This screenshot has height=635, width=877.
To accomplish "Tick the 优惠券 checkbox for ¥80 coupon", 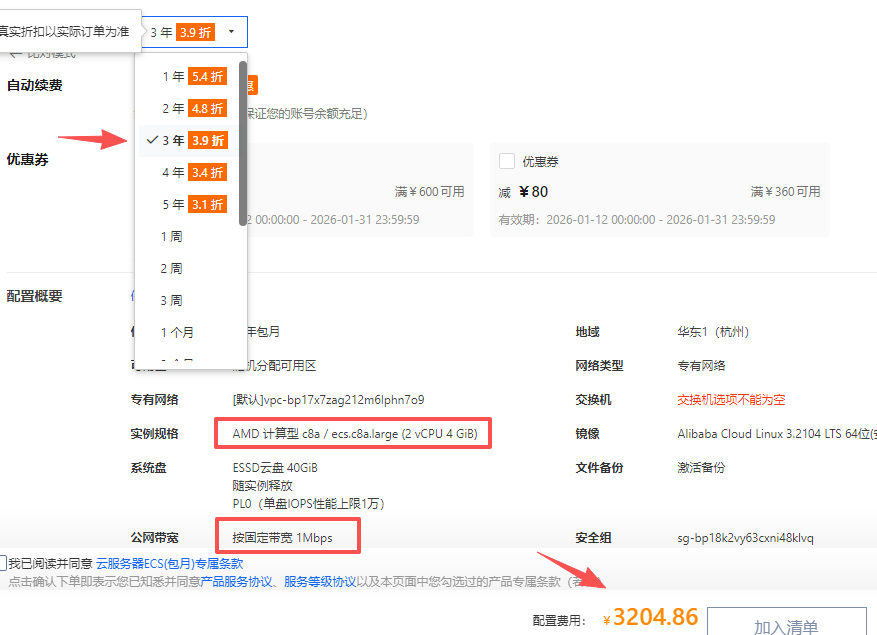I will click(x=507, y=161).
